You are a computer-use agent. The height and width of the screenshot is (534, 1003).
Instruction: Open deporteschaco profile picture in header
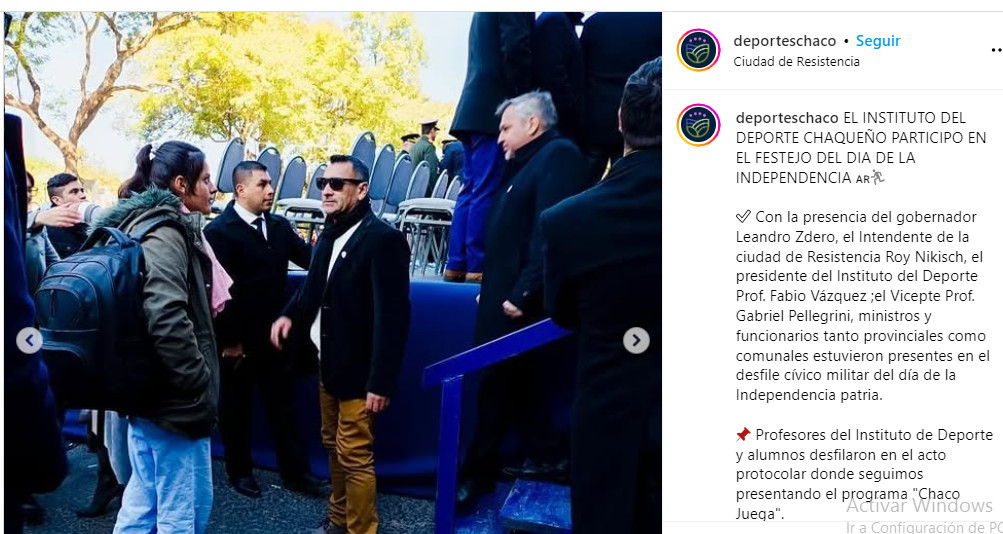click(x=699, y=50)
